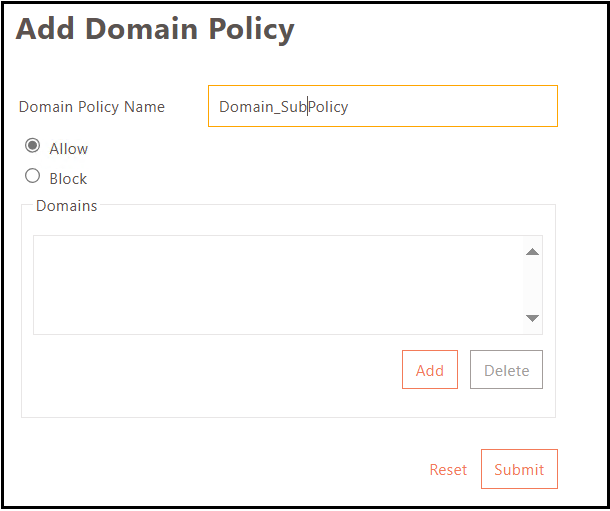Viewport: 610px width, 511px height.
Task: Click the Domain Policy Name label
Action: 92,107
